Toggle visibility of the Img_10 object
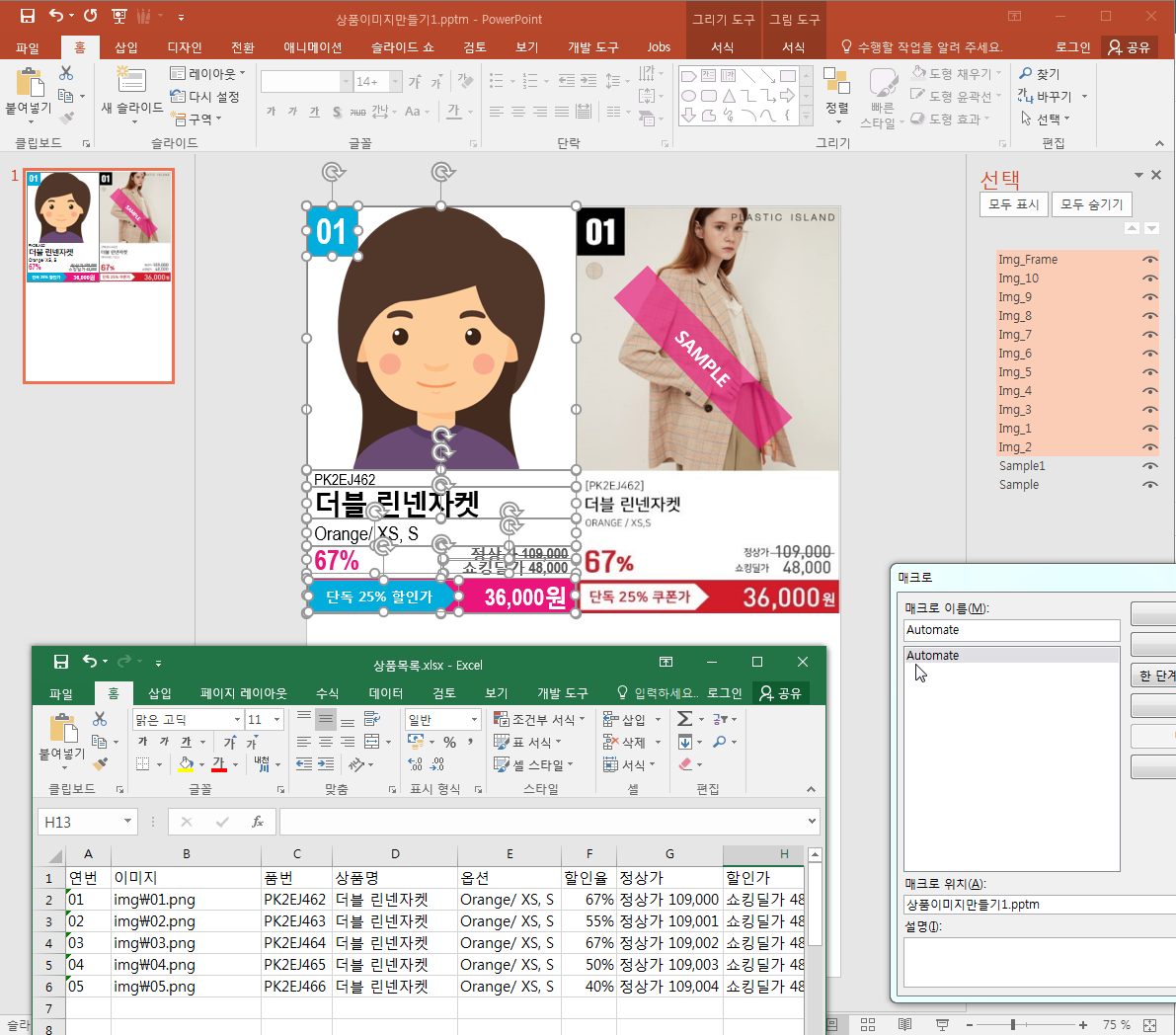 [1149, 279]
